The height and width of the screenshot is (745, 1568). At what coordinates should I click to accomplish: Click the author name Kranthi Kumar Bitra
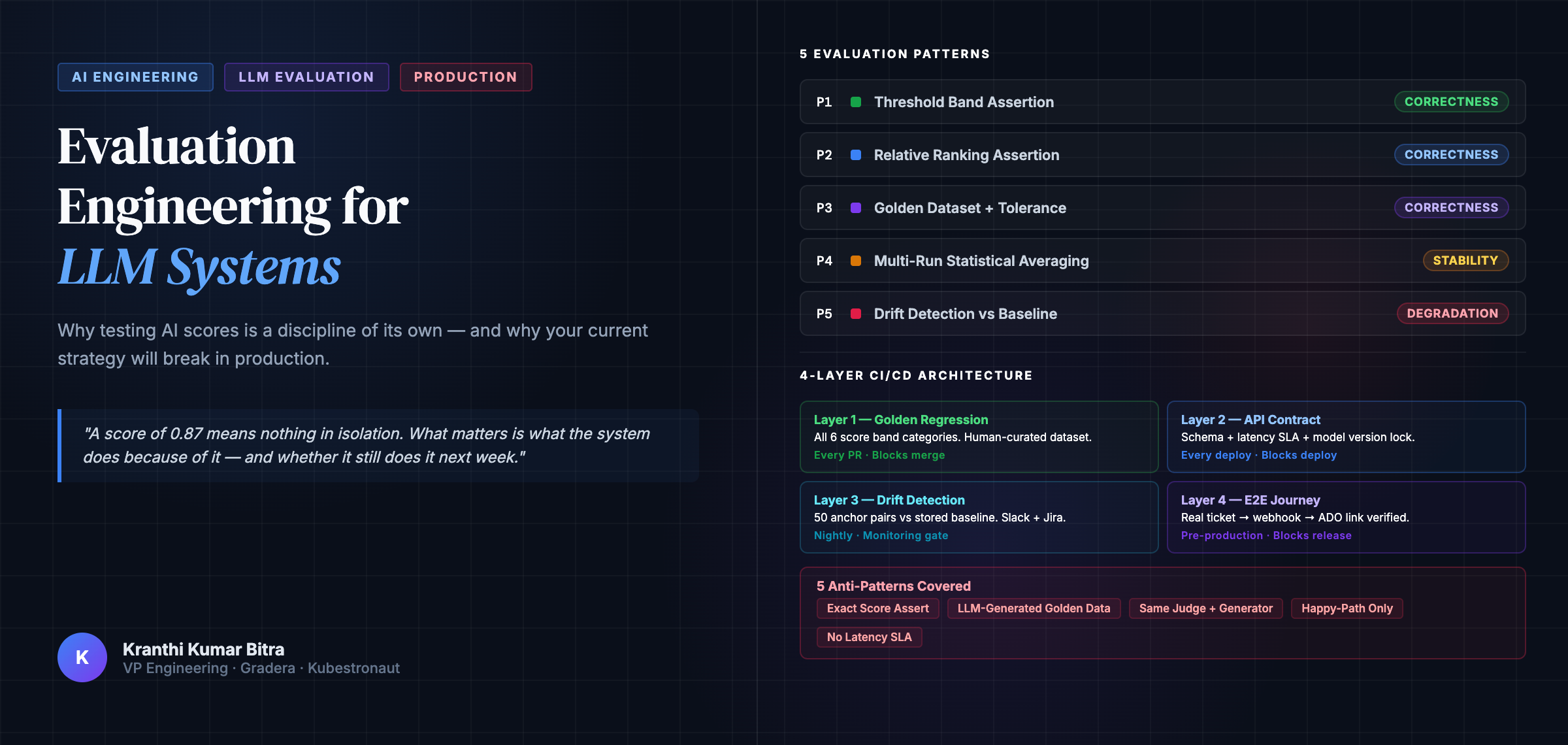pyautogui.click(x=203, y=650)
